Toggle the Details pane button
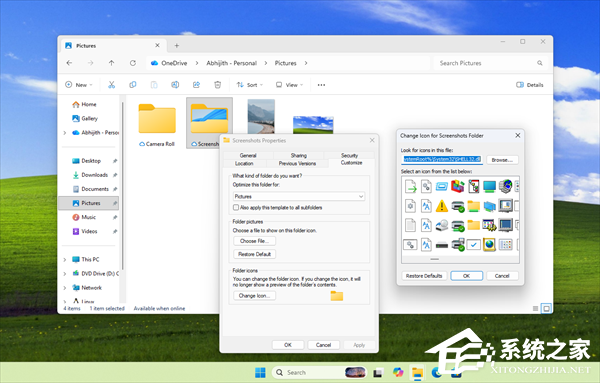This screenshot has height=383, width=600. (x=530, y=85)
